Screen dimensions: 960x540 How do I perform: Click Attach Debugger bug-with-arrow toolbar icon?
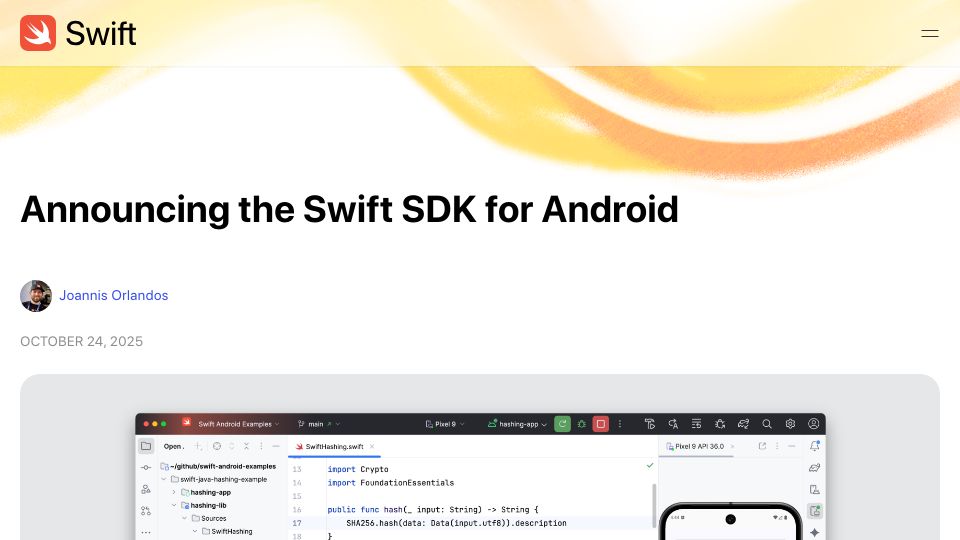click(x=720, y=424)
